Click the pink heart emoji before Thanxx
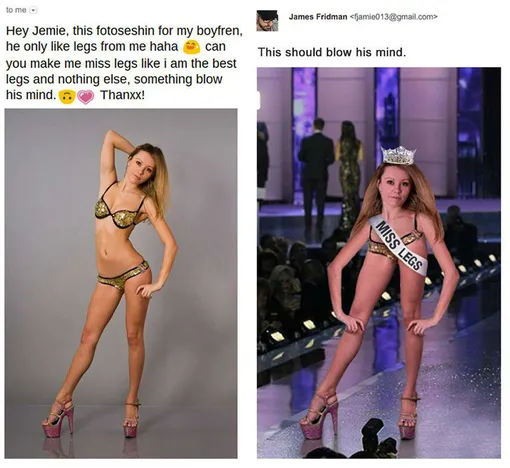Screen dimensions: 510x468 point(86,97)
